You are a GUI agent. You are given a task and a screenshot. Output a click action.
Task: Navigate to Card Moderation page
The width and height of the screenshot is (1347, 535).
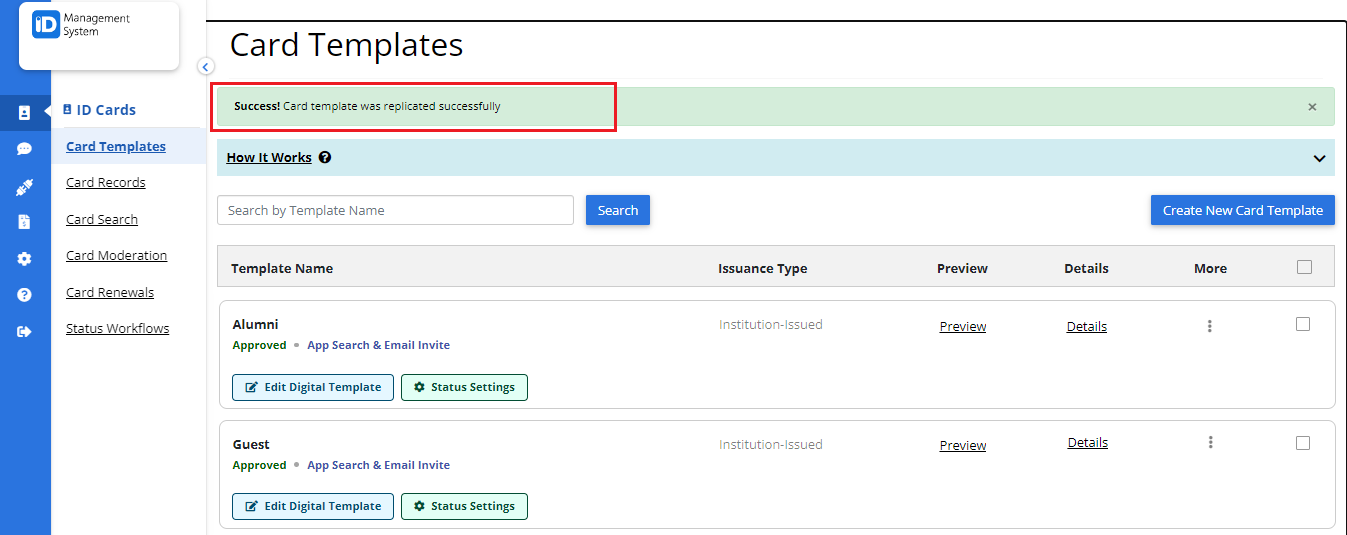coord(116,256)
